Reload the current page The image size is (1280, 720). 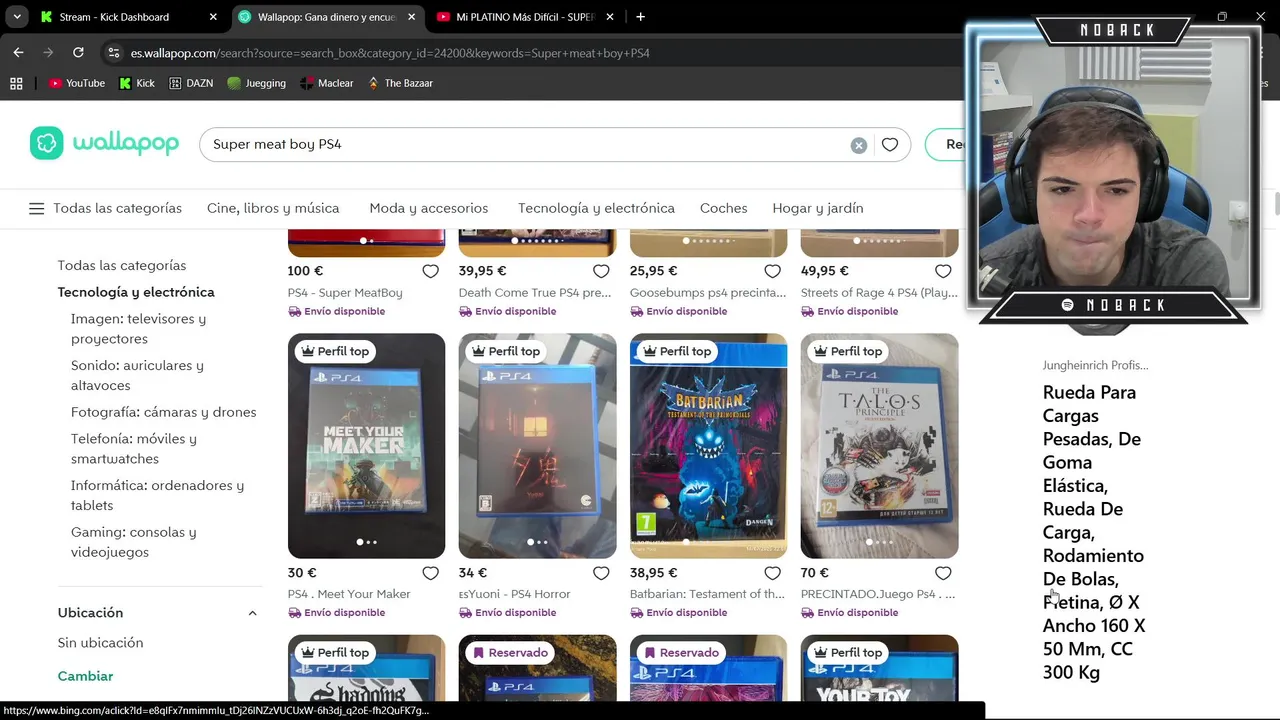click(78, 53)
